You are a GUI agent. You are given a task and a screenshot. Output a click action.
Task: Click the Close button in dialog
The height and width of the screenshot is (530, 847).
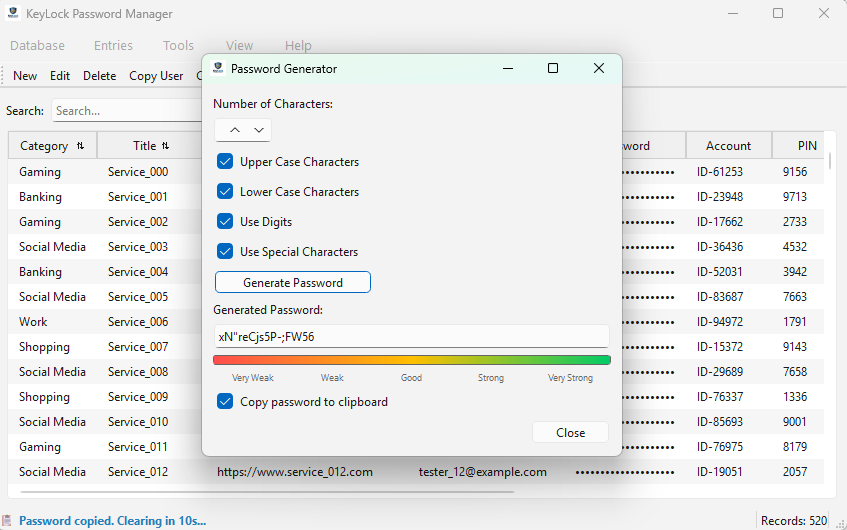(570, 432)
